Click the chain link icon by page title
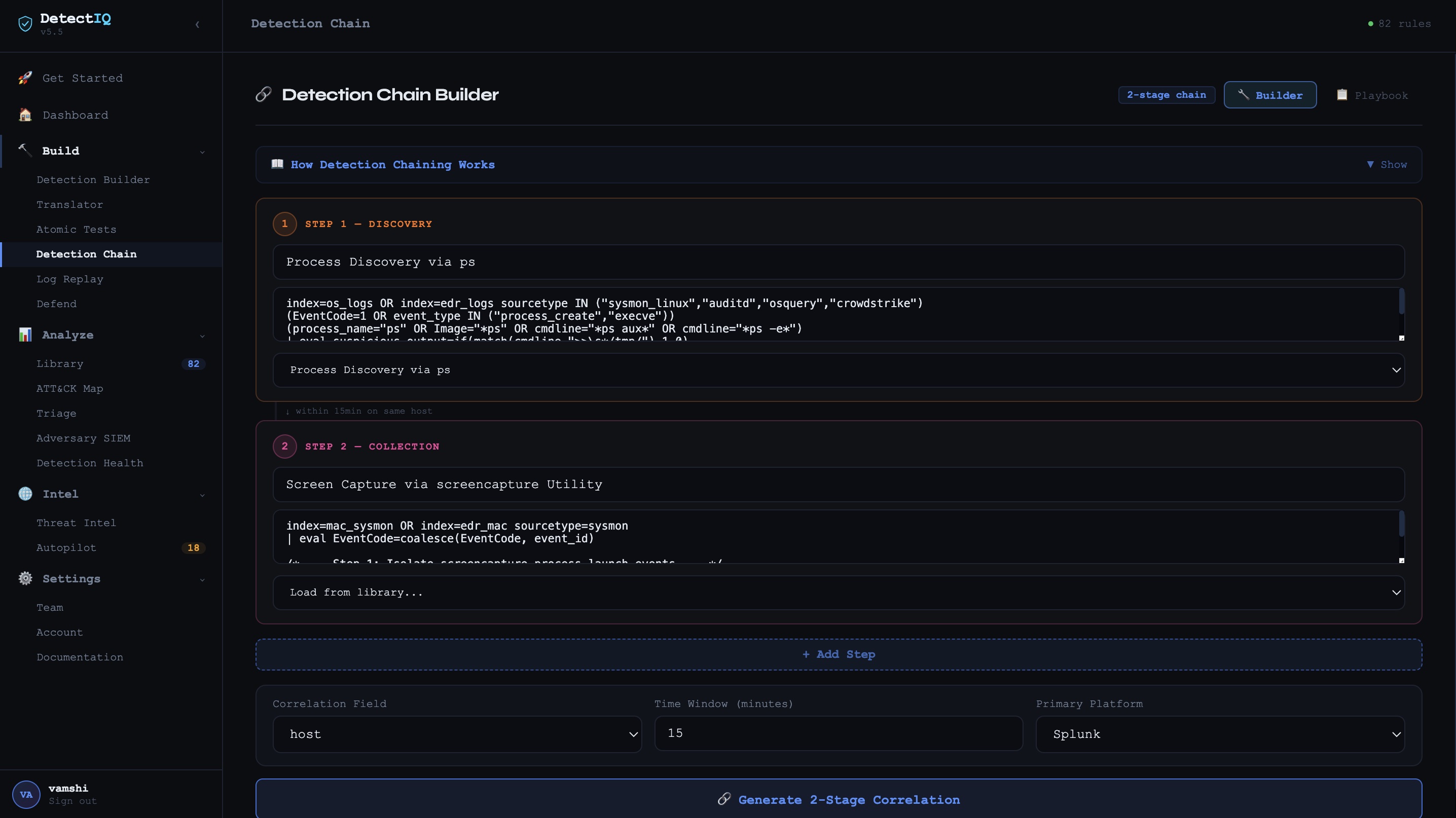 point(264,94)
